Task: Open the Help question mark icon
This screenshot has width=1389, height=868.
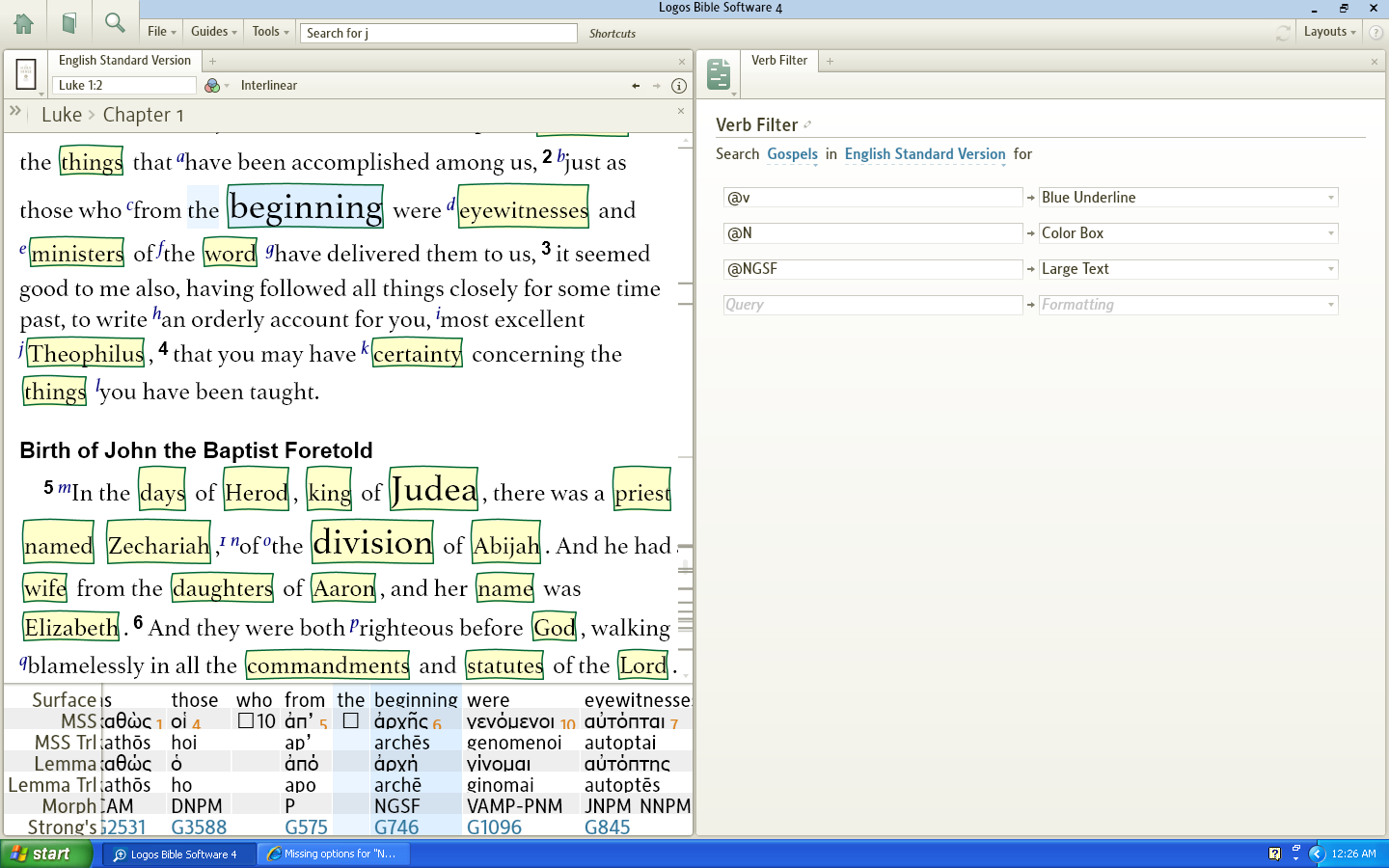Action: coord(1375,32)
